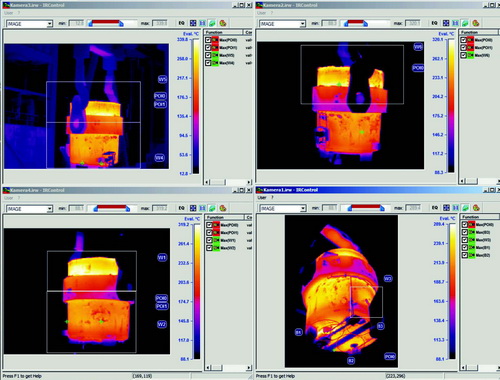Click the light-blue columns icon in Kamera3 toolbar
This screenshot has height=380, width=500.
(x=202, y=23)
